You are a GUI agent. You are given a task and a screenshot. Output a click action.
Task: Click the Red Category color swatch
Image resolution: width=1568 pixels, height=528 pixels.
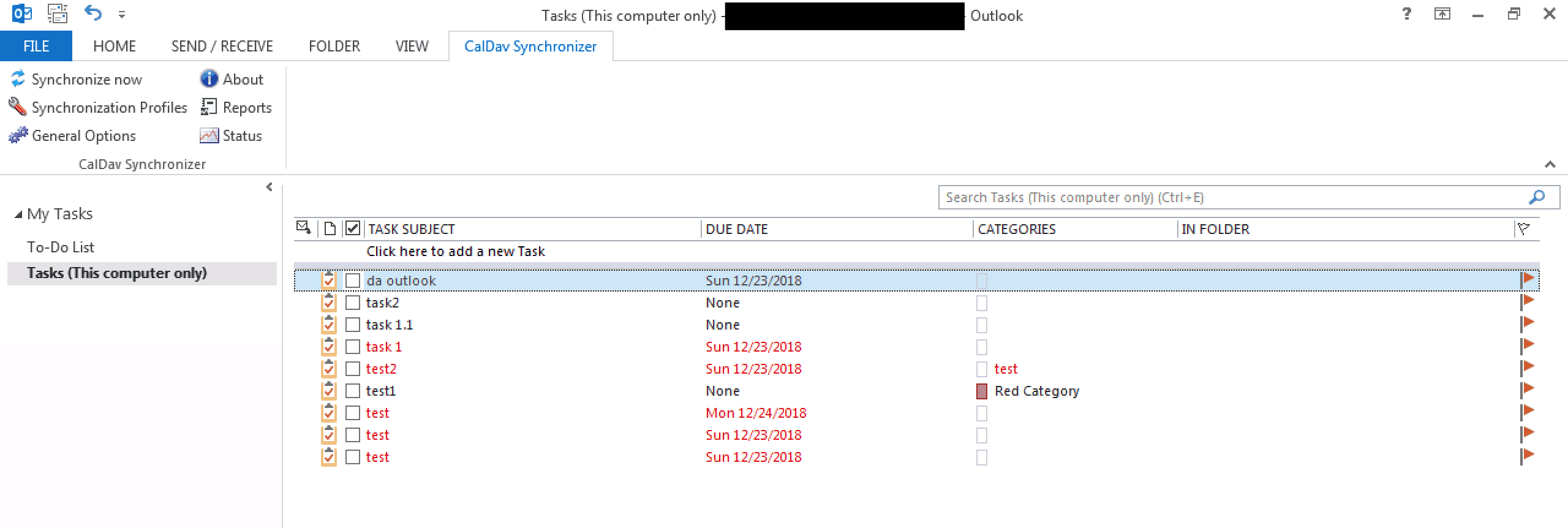point(982,391)
